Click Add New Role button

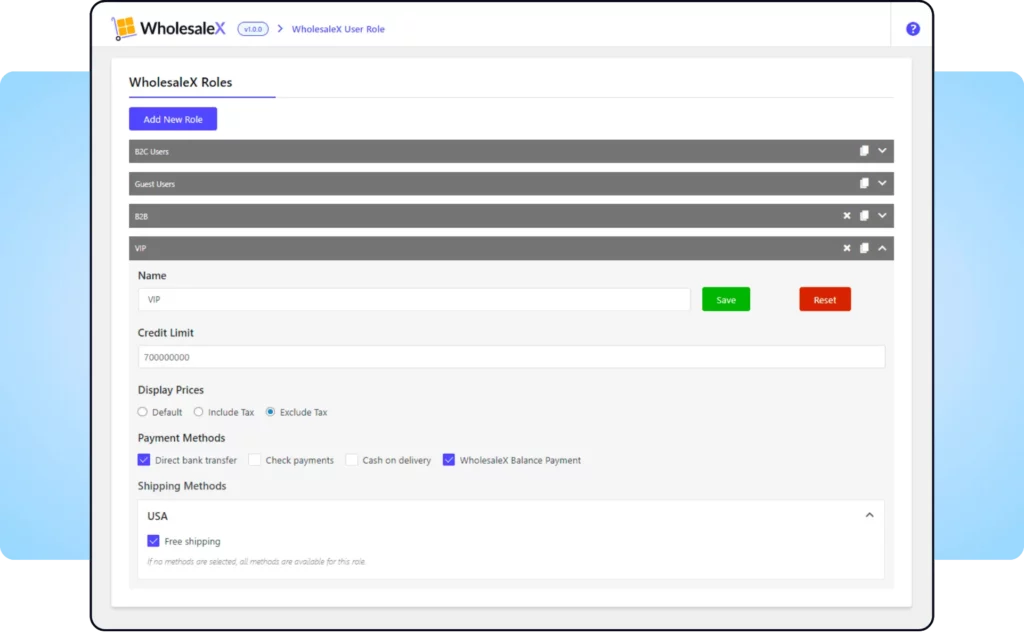click(x=173, y=119)
